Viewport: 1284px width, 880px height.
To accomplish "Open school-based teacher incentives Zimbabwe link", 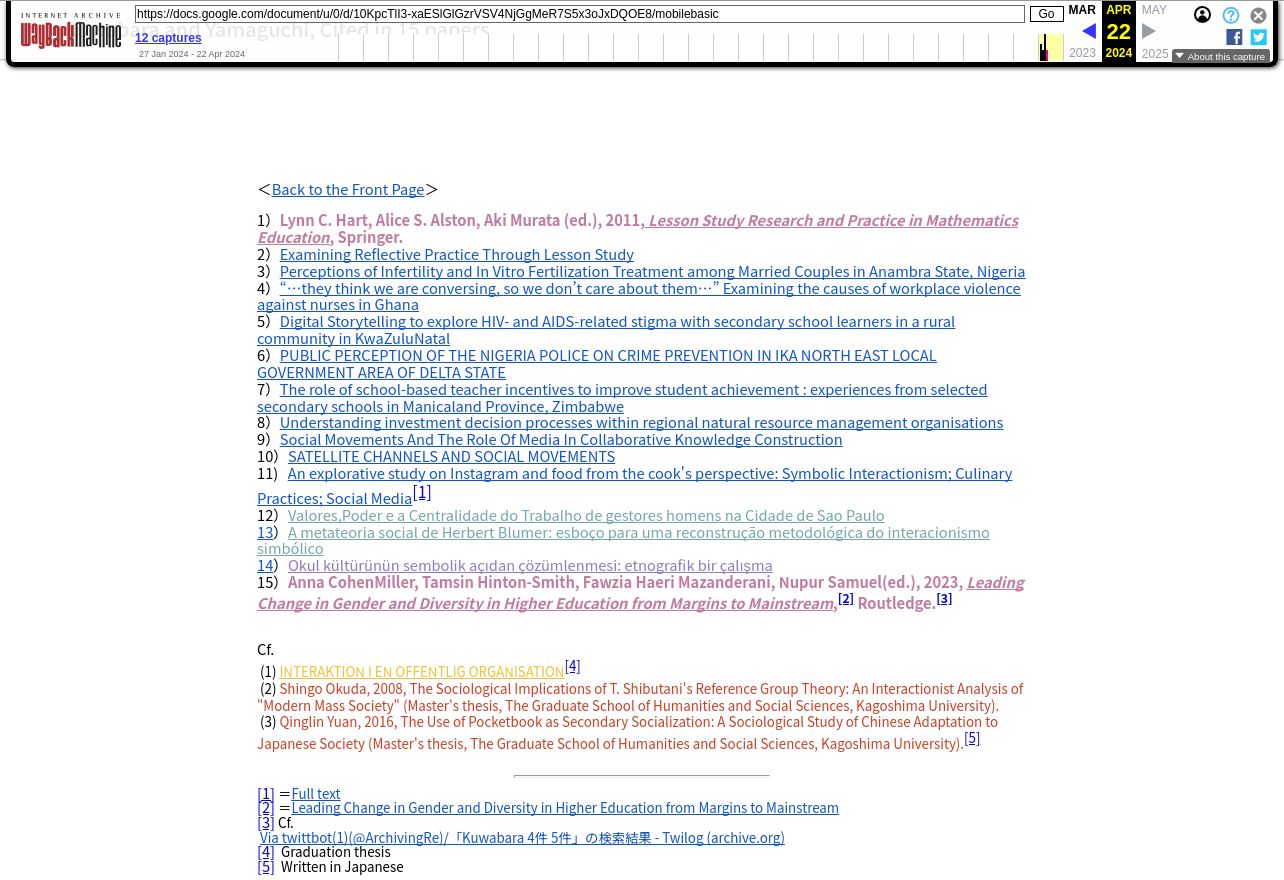I will [x=622, y=397].
